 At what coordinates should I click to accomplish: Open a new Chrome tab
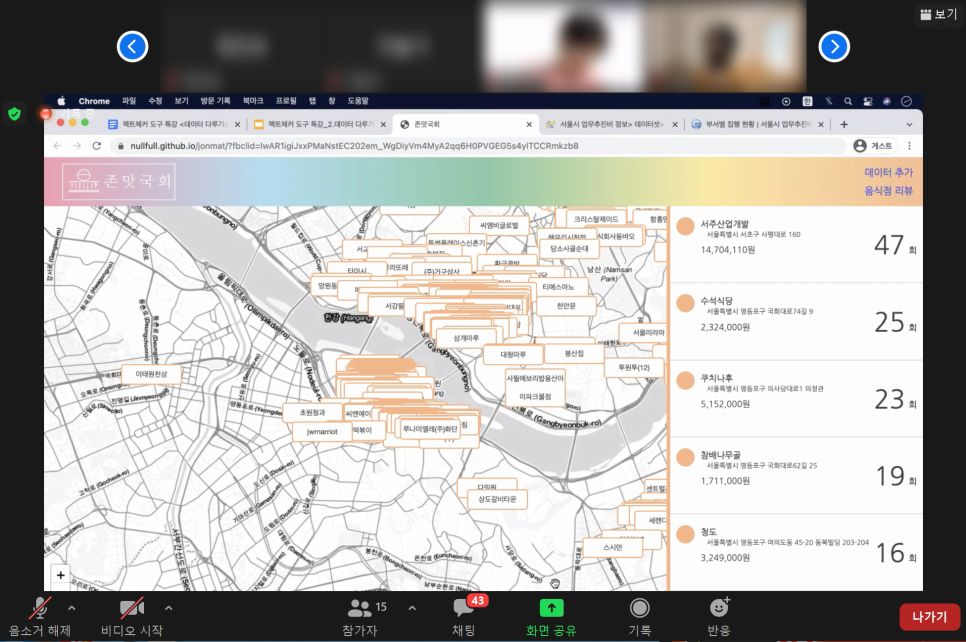click(x=844, y=124)
